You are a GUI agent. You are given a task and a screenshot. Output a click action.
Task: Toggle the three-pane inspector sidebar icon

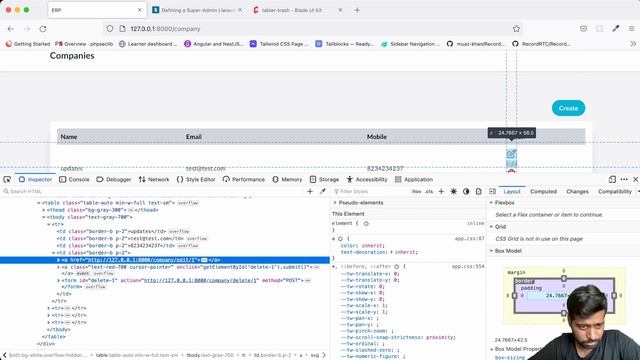point(493,191)
